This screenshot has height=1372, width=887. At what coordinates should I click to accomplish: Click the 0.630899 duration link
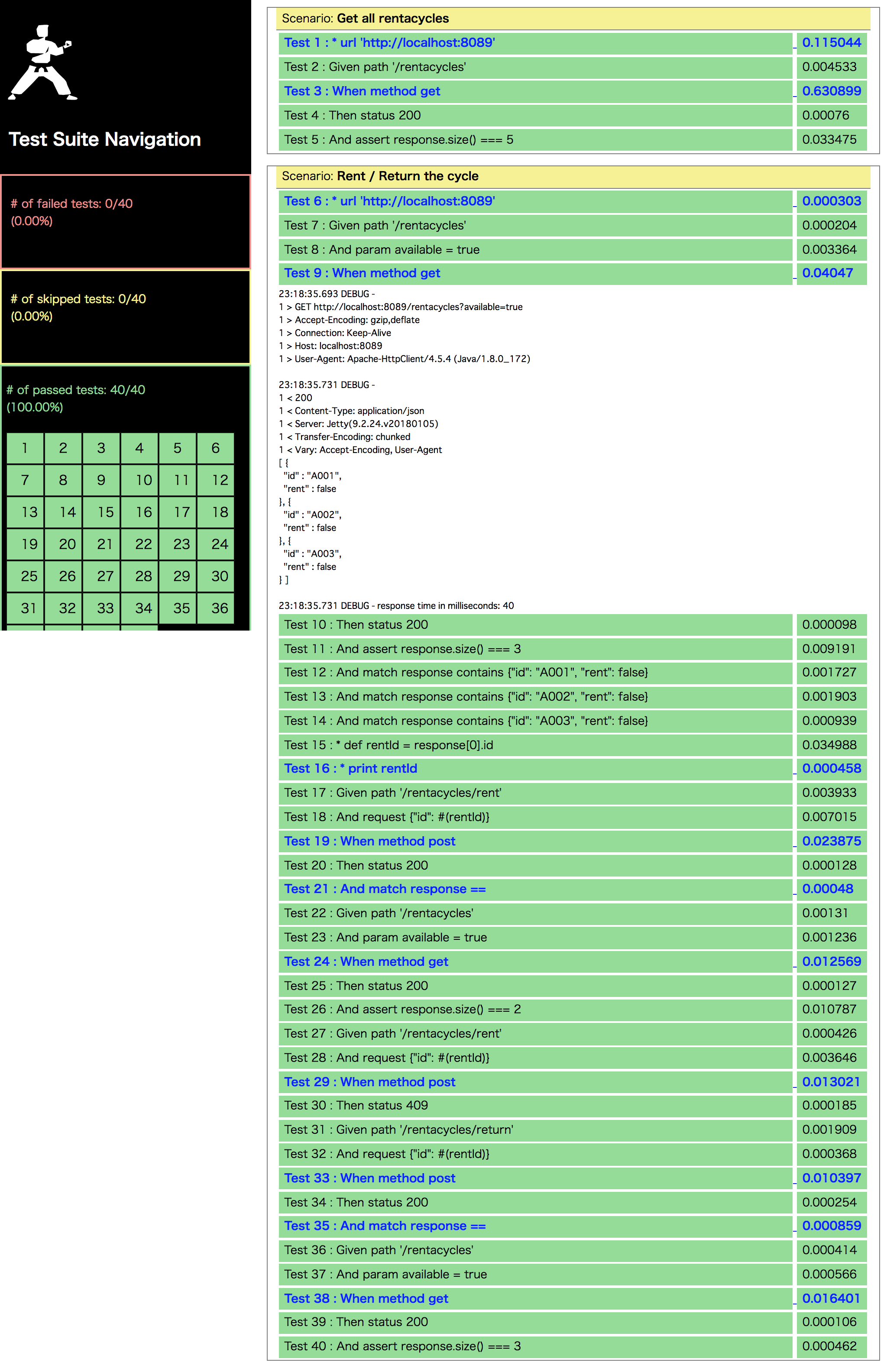tap(831, 91)
